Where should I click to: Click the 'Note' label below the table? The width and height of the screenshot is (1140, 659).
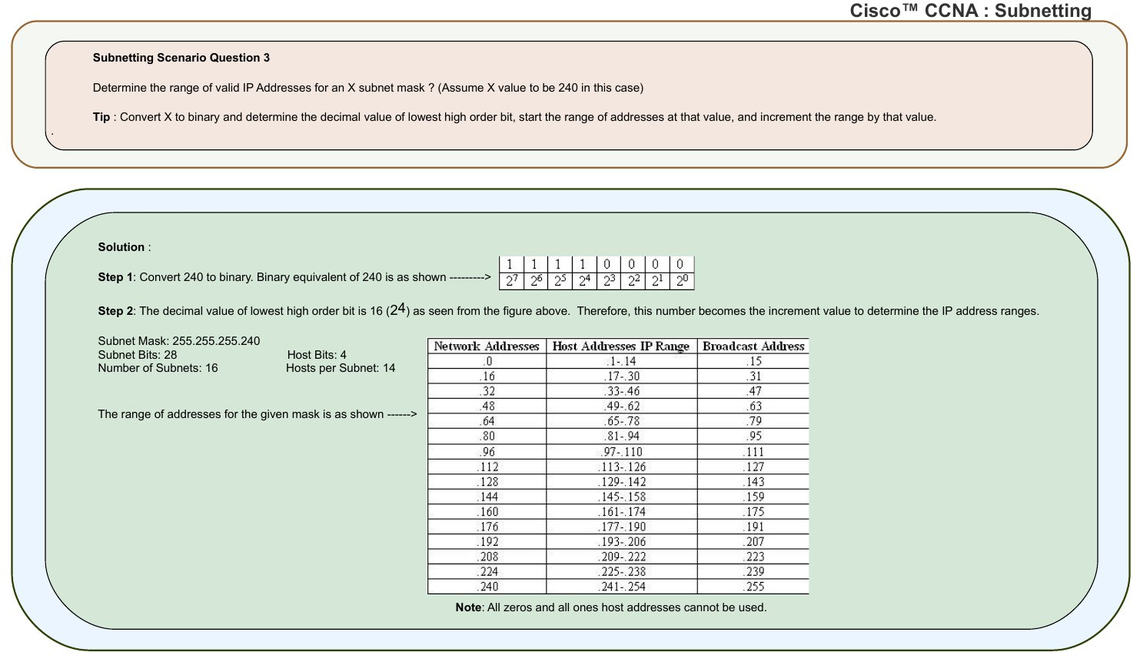coord(468,607)
